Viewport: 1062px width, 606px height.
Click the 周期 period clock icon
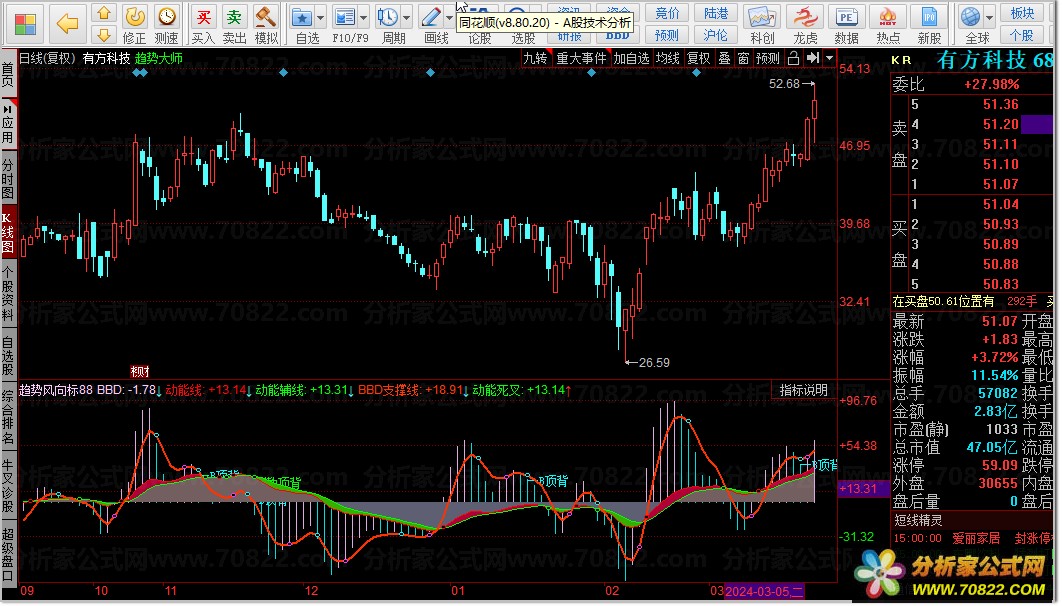click(x=388, y=18)
